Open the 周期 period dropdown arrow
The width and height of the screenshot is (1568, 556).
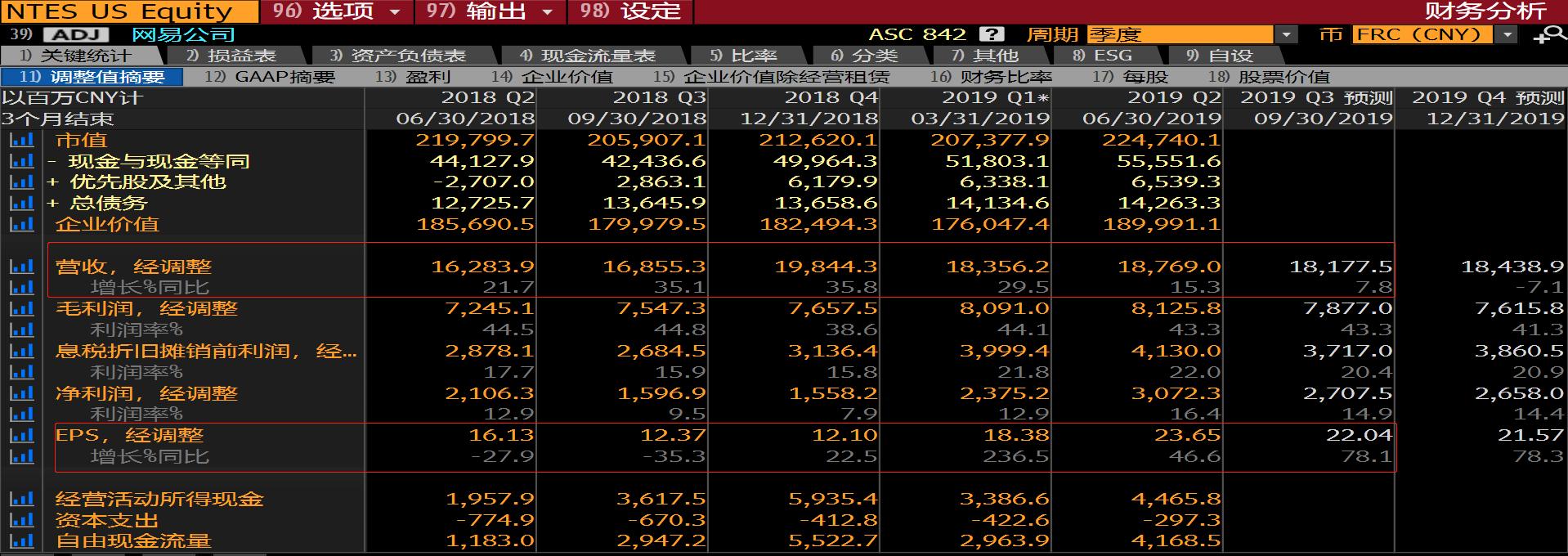1286,34
